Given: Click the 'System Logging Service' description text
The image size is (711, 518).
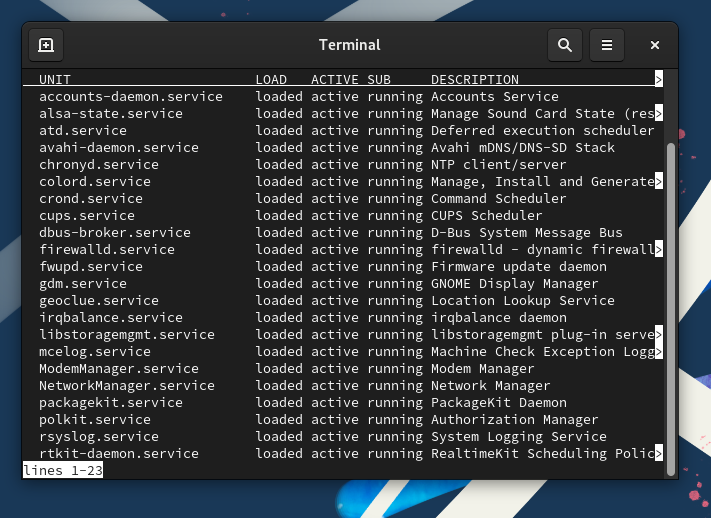Looking at the screenshot, I should coord(518,437).
